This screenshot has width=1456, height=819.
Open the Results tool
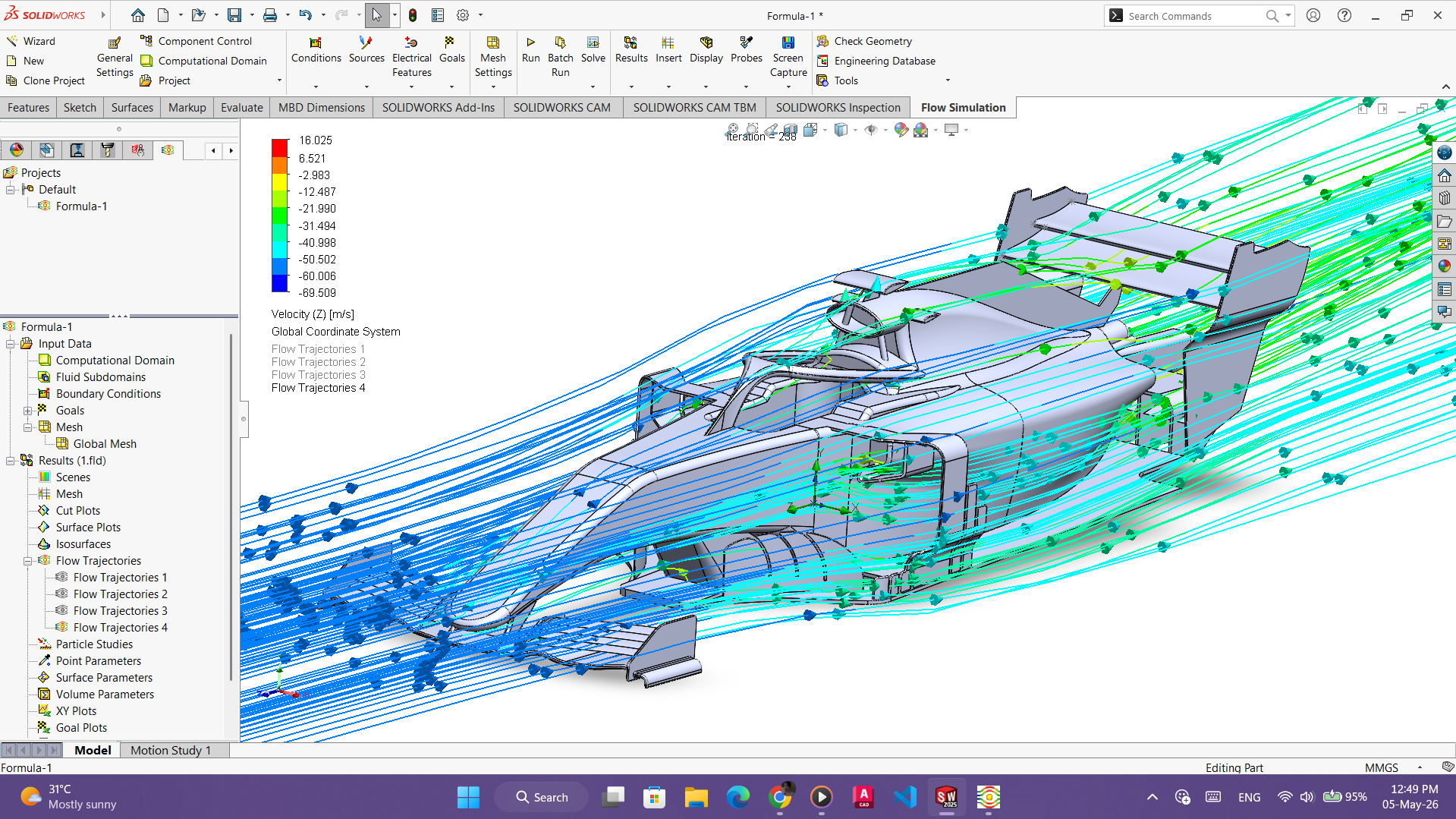pos(631,50)
